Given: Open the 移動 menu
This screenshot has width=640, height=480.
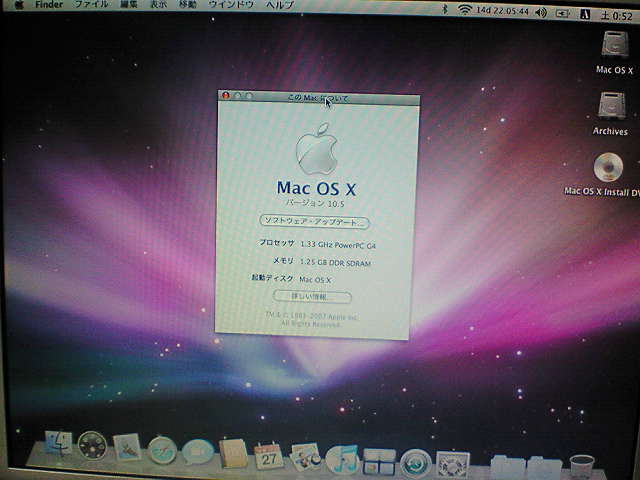Looking at the screenshot, I should click(x=188, y=4).
